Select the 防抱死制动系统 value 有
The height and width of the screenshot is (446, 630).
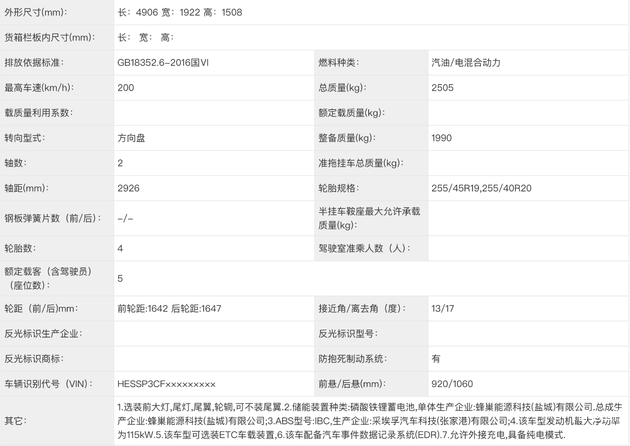[437, 358]
